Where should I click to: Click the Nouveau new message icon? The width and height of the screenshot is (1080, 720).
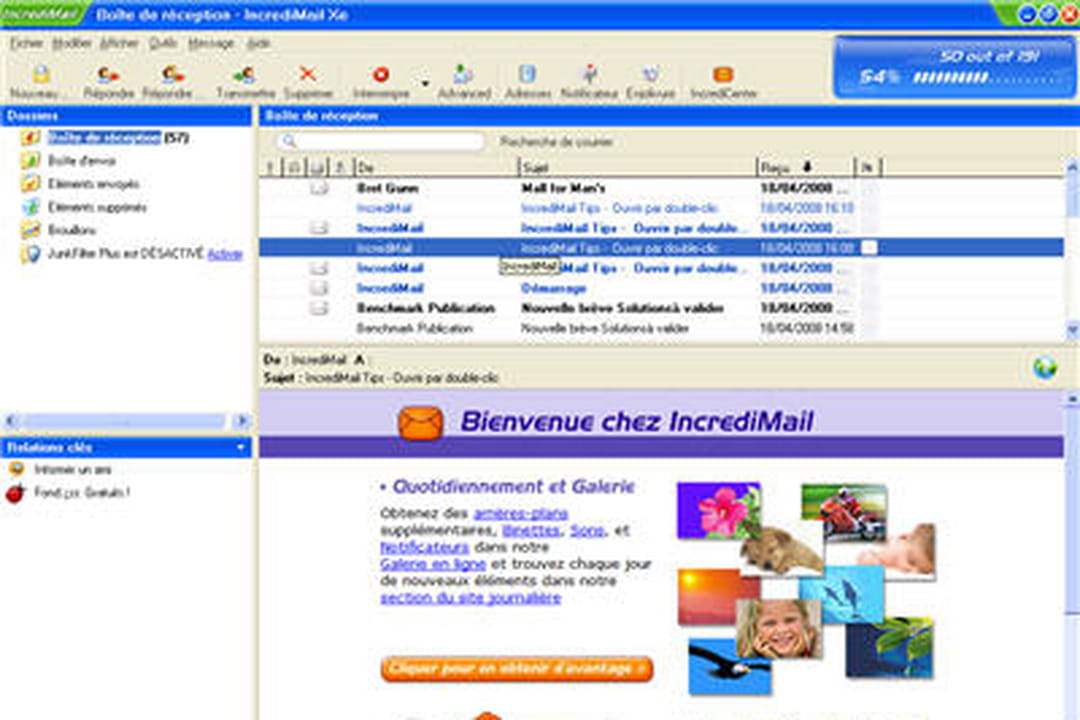click(40, 74)
